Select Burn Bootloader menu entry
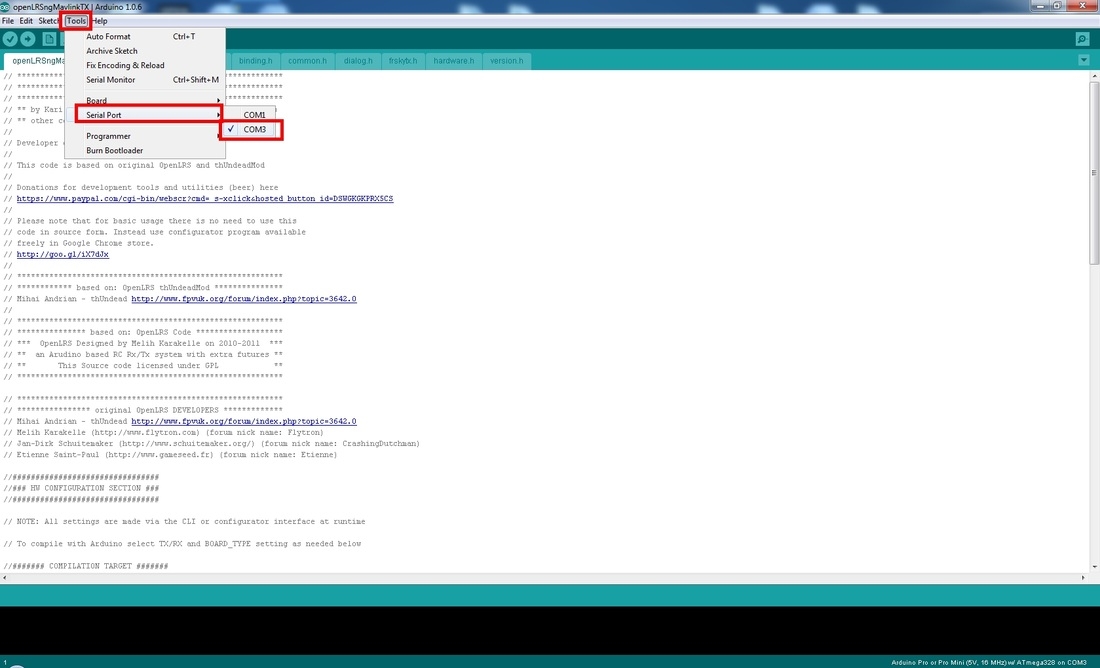Screen dimensions: 1100x668 (114, 151)
